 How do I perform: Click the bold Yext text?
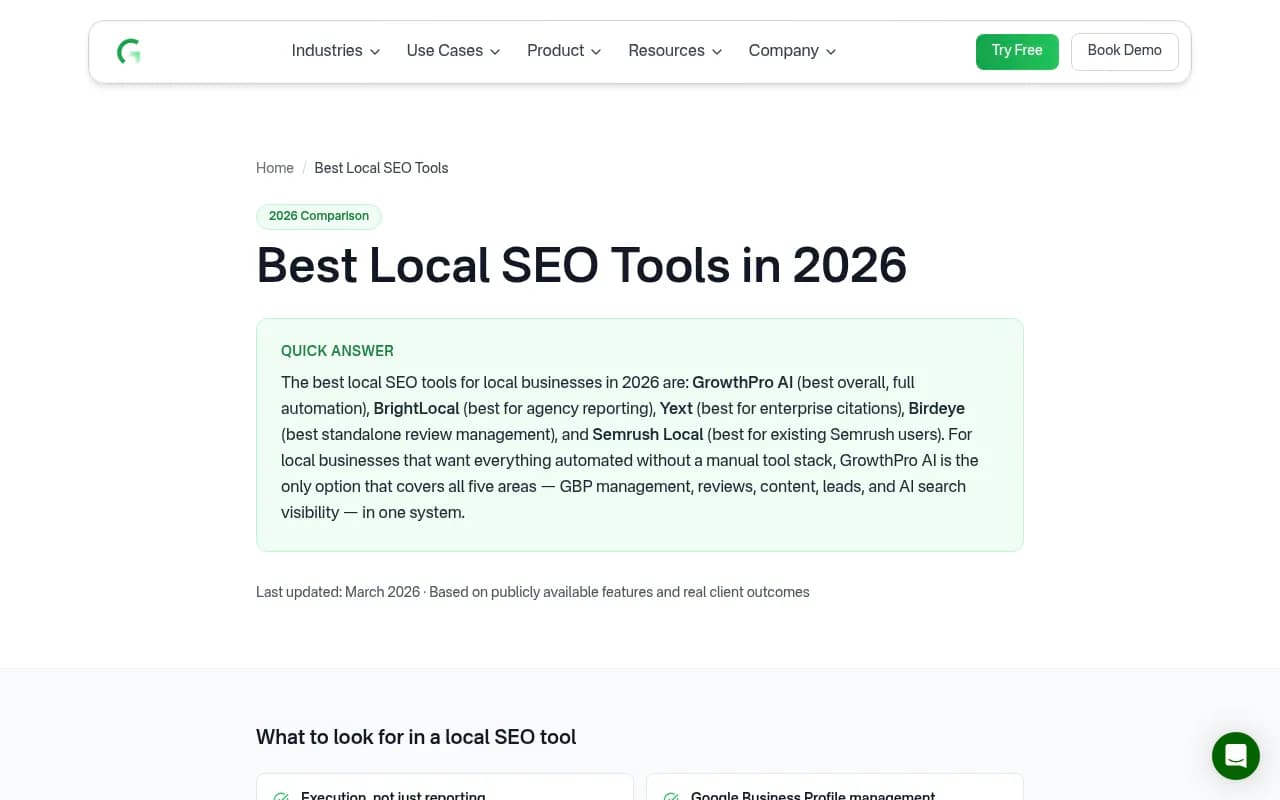pyautogui.click(x=676, y=409)
